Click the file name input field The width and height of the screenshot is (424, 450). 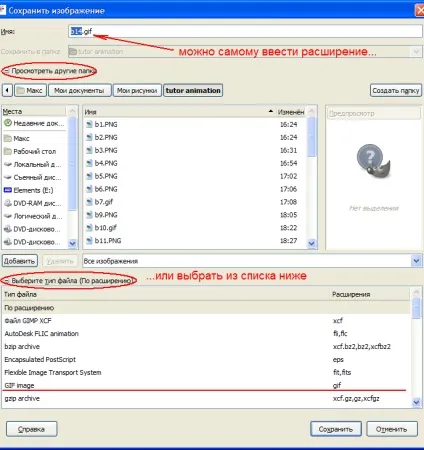(x=245, y=31)
